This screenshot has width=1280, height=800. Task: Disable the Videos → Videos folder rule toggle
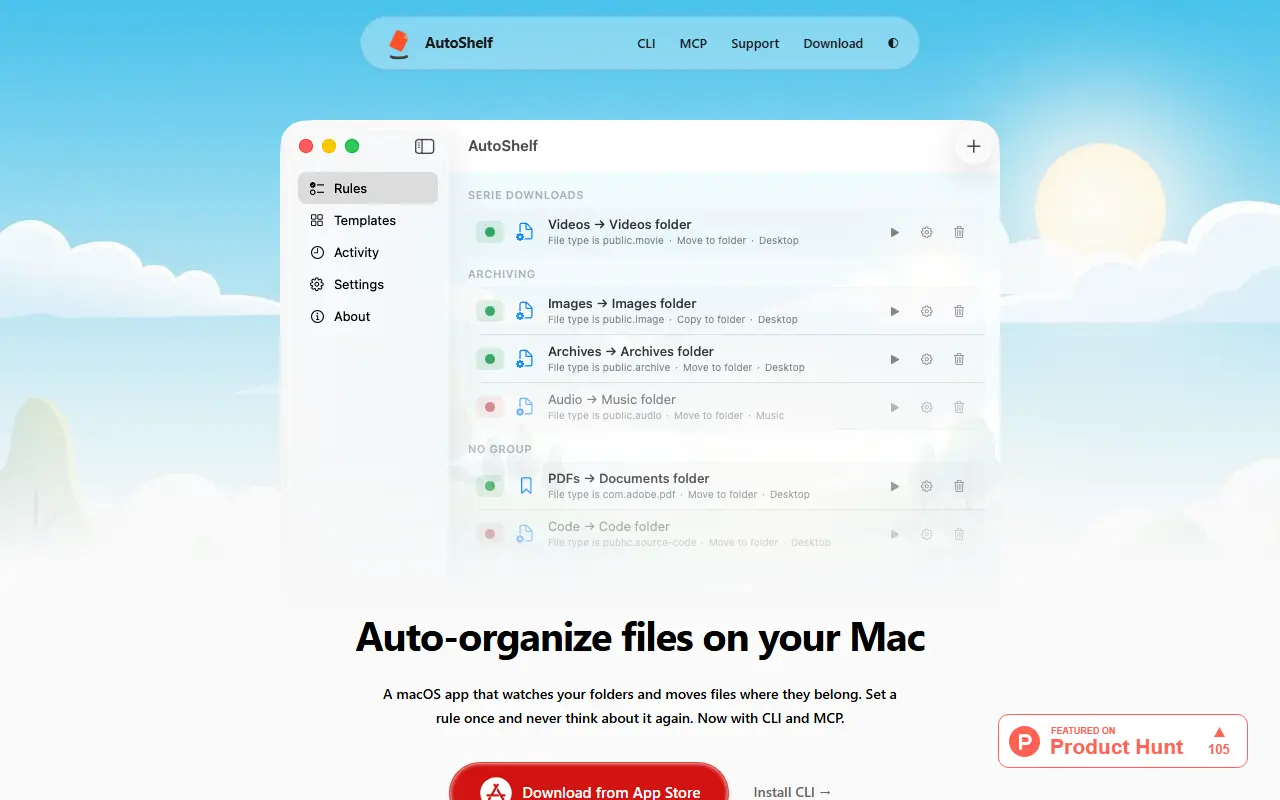coord(490,232)
